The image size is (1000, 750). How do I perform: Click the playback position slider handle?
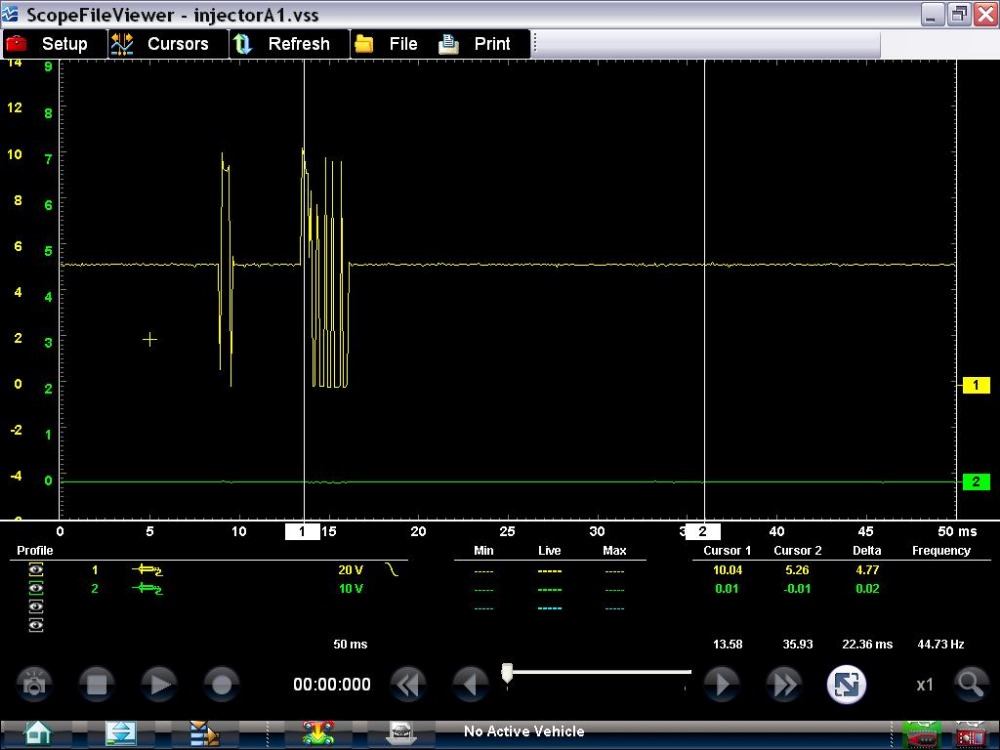pos(507,672)
